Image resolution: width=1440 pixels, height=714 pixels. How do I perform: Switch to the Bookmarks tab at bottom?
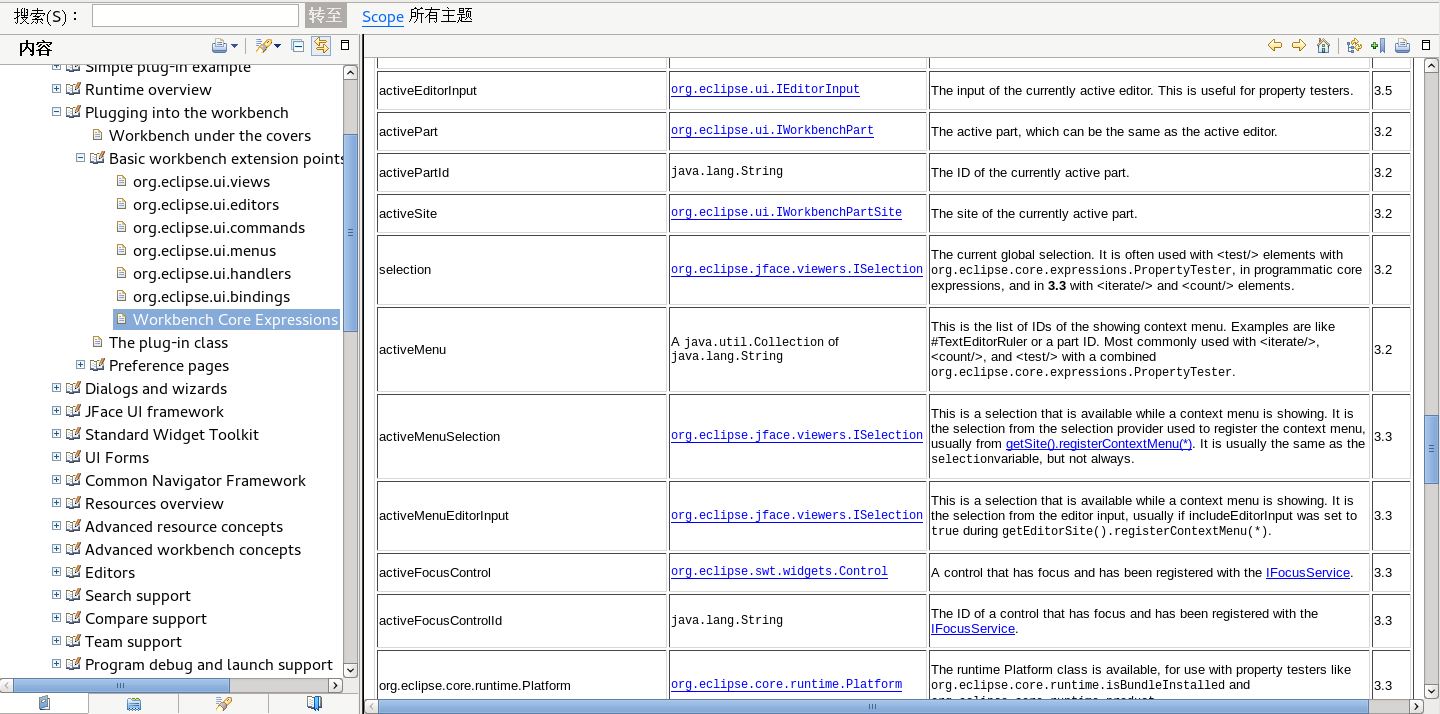314,704
